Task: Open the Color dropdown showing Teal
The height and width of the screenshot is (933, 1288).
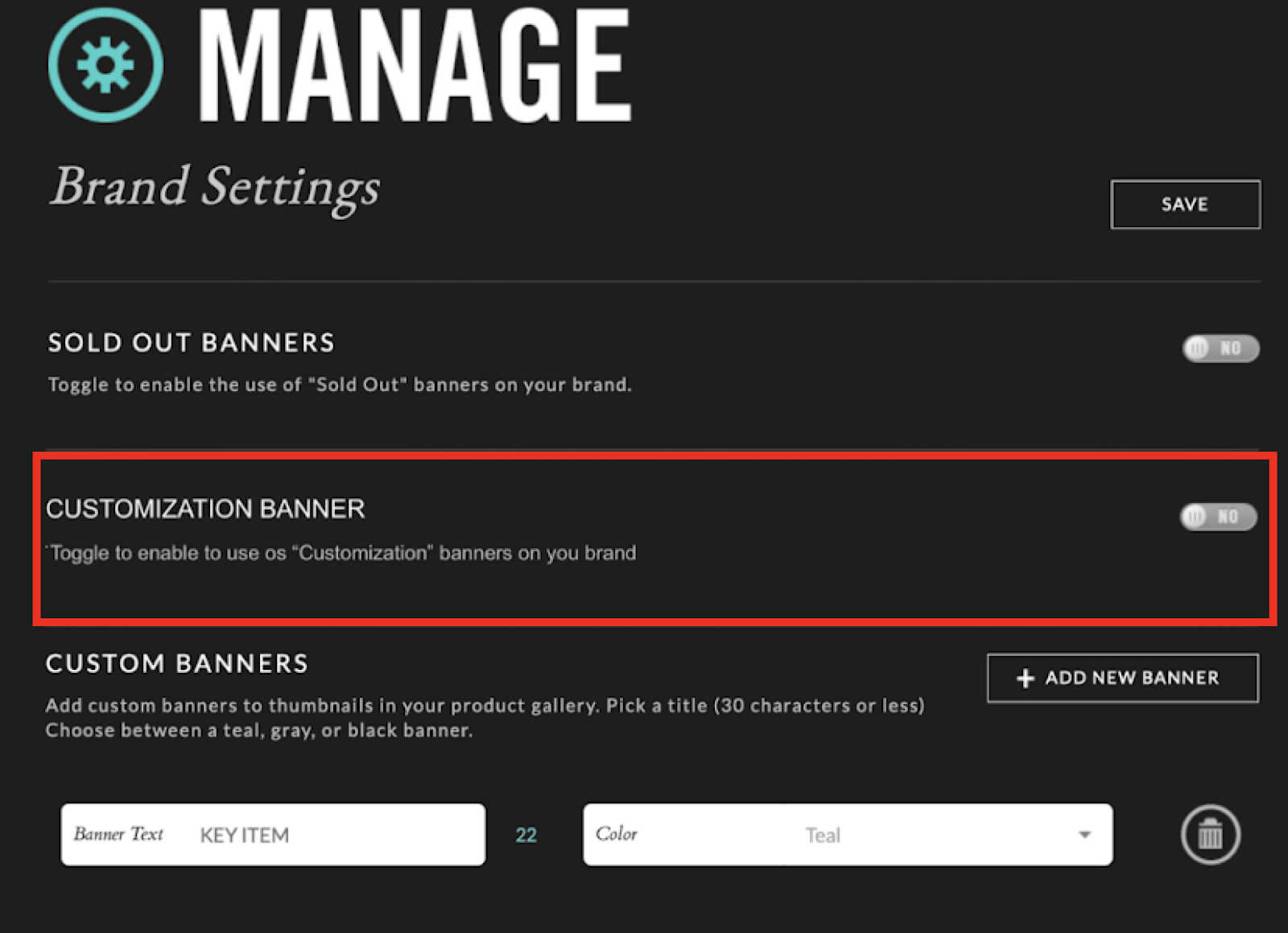Action: [x=845, y=835]
